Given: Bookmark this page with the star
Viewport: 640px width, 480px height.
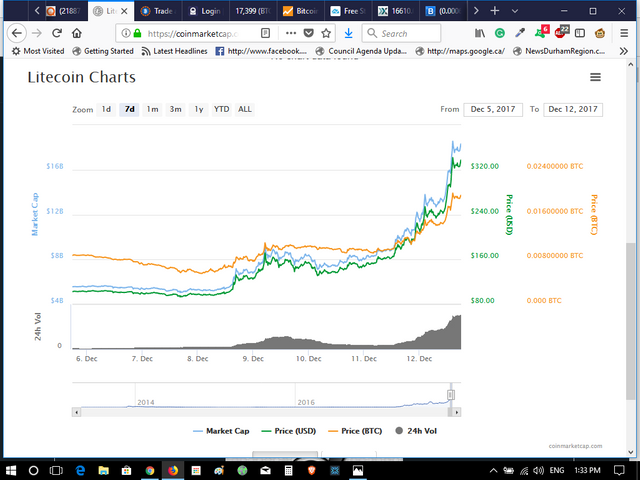Looking at the screenshot, I should point(326,33).
